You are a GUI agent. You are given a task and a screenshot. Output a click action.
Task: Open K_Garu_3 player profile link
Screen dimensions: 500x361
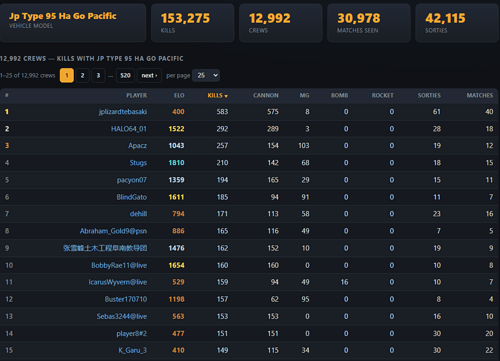point(133,350)
